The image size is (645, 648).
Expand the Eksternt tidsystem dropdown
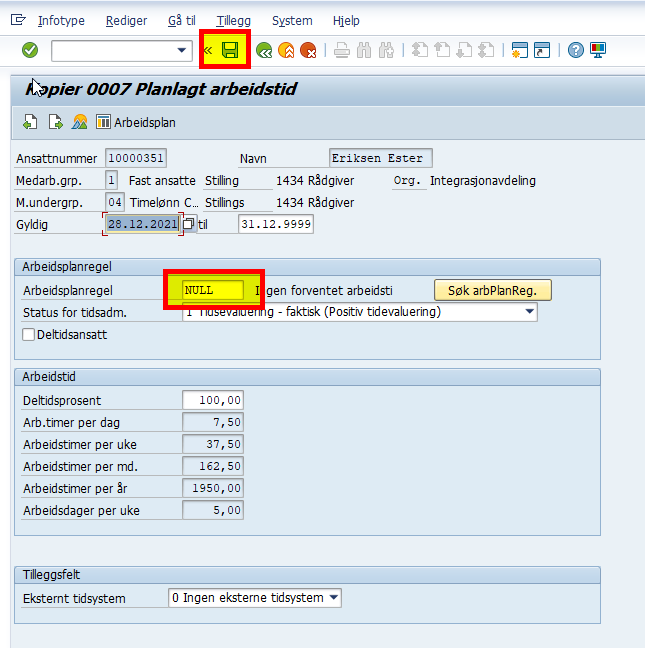(334, 598)
